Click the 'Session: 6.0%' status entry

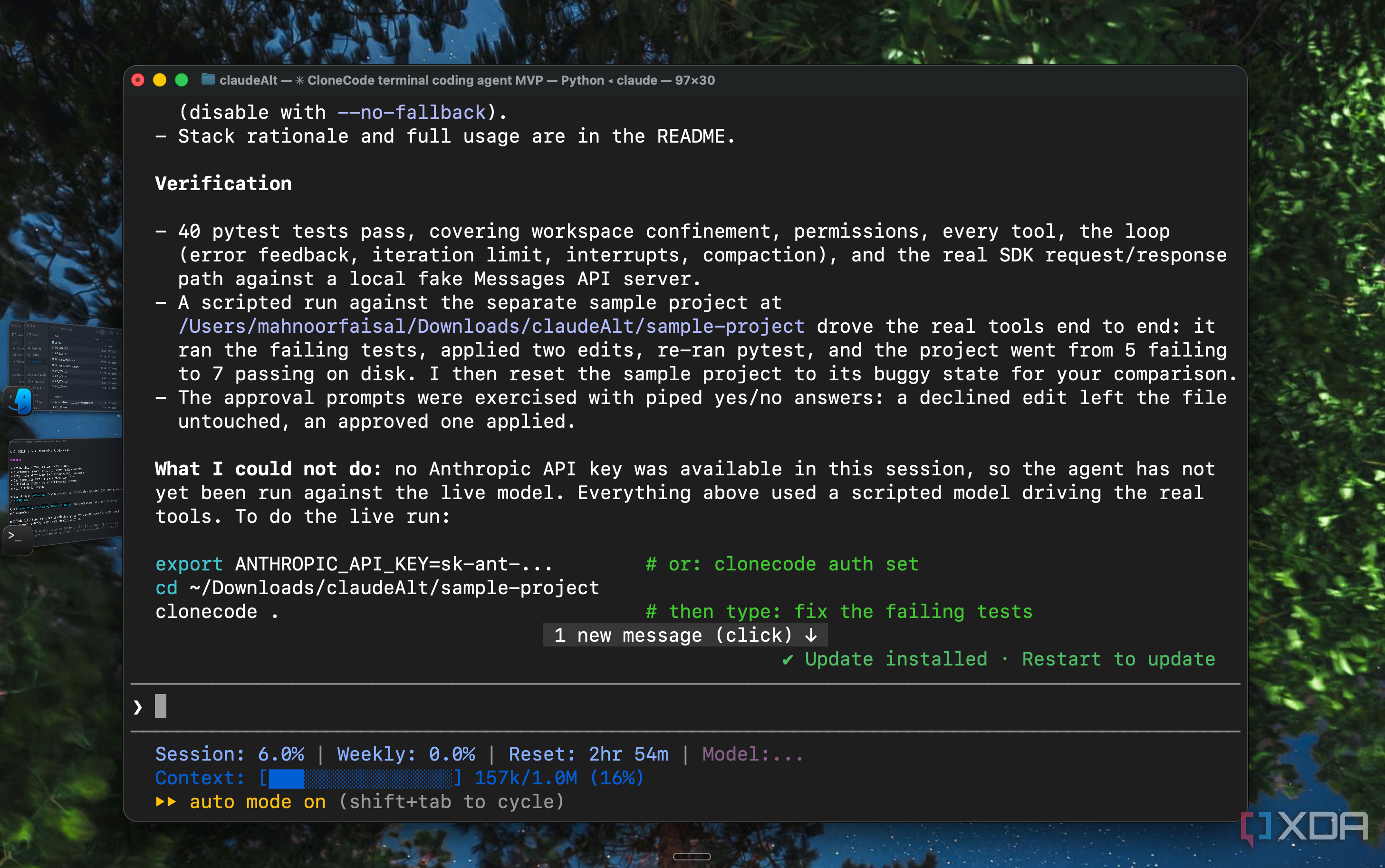click(230, 754)
